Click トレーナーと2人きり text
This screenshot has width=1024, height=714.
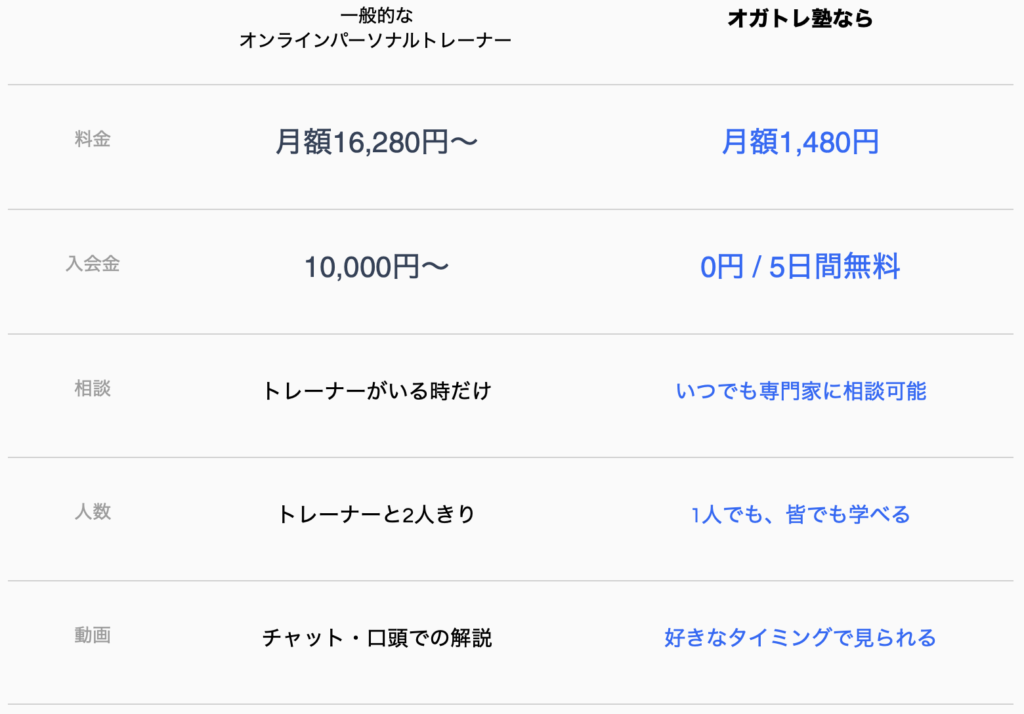click(376, 514)
